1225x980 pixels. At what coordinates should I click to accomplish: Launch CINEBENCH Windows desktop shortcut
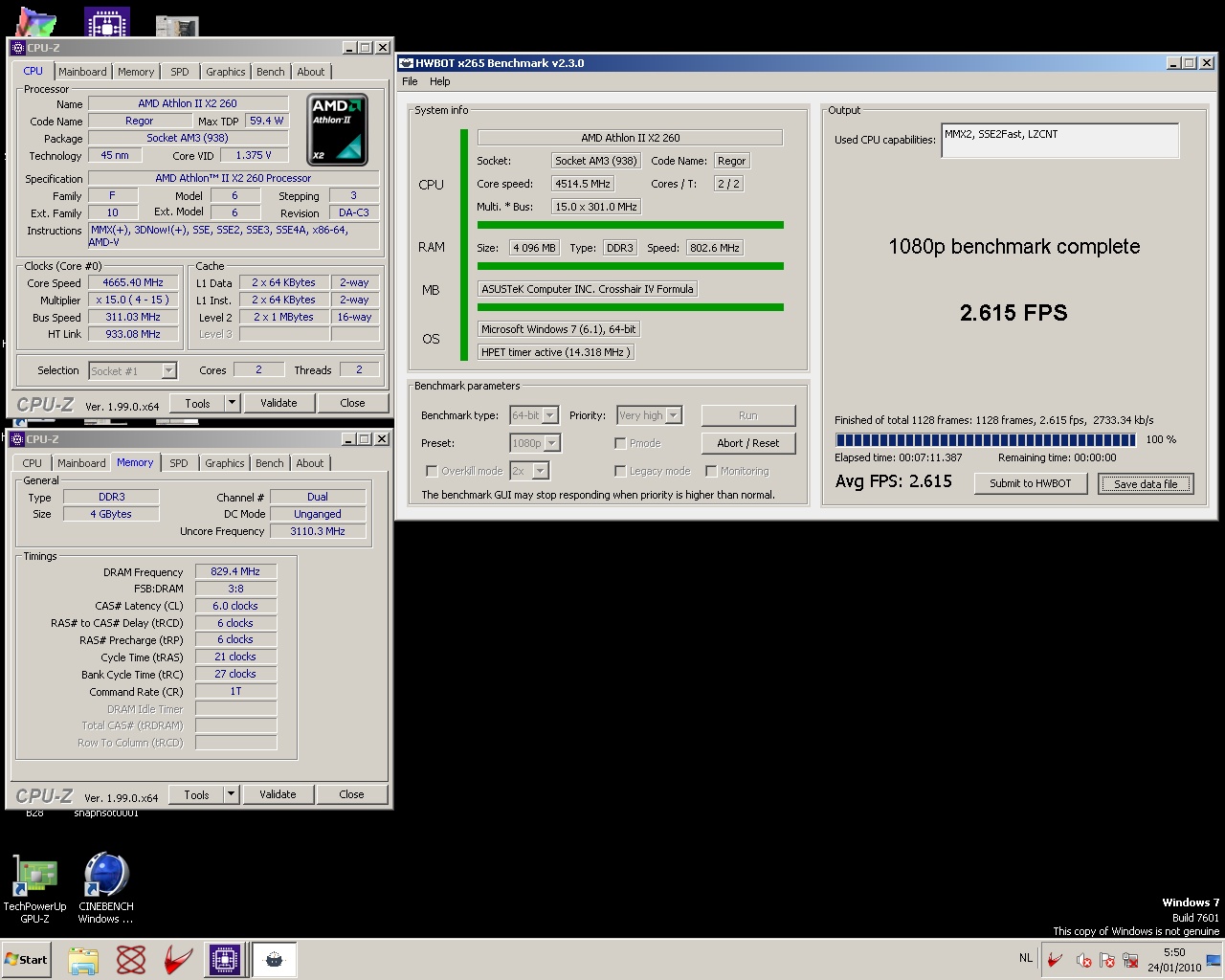[105, 889]
